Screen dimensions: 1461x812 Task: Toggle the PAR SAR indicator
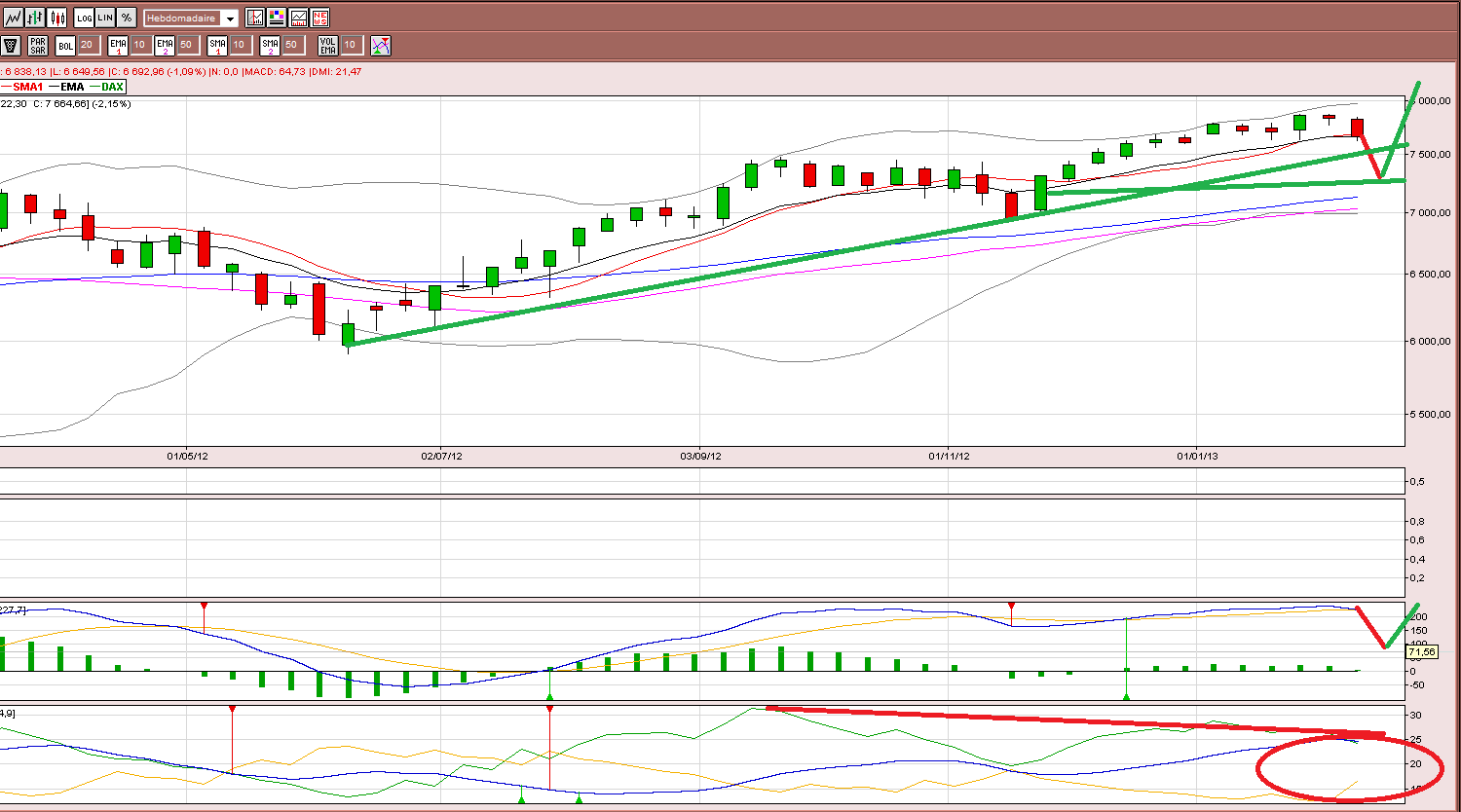[x=38, y=45]
